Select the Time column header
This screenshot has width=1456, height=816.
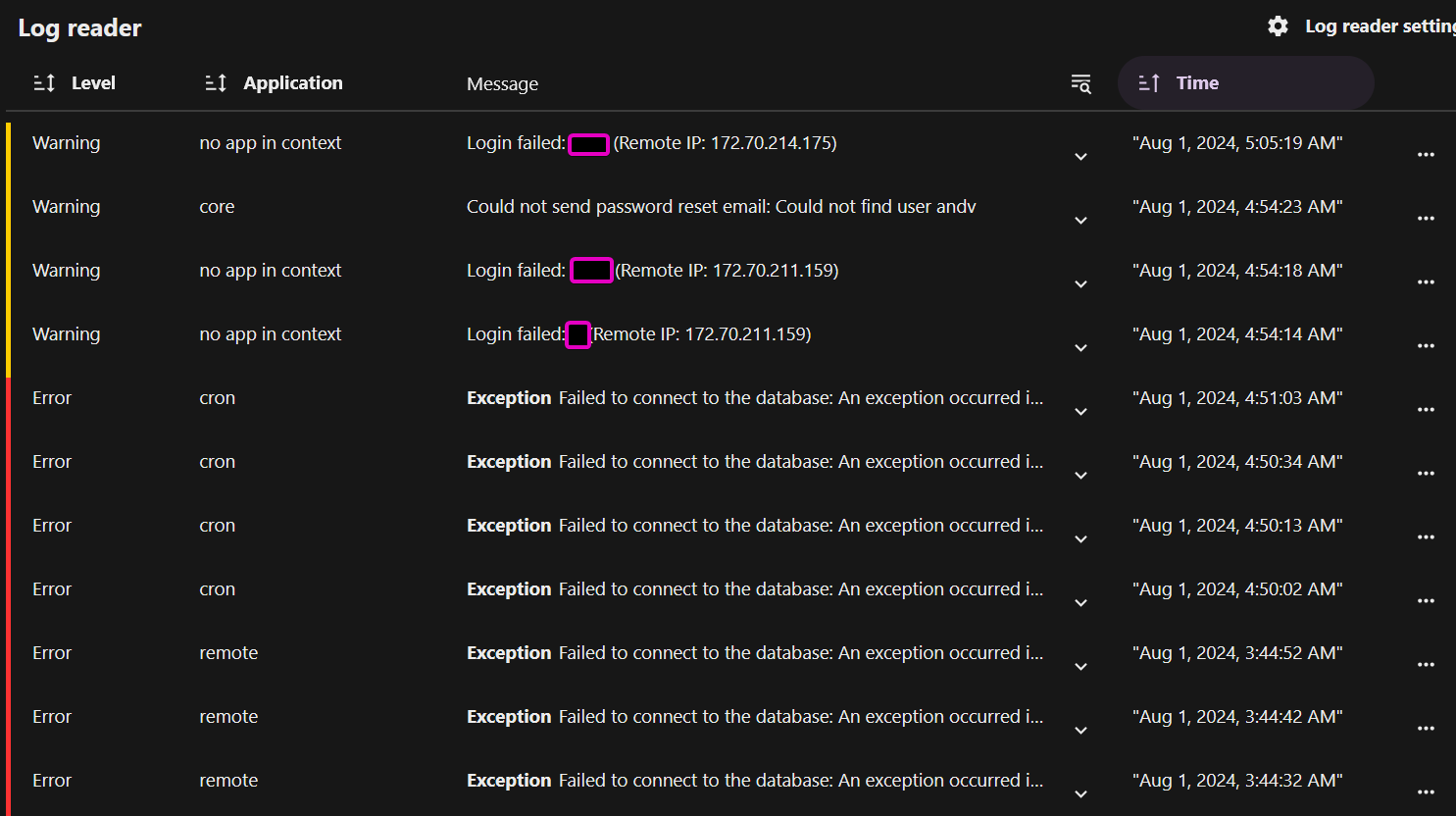1197,82
